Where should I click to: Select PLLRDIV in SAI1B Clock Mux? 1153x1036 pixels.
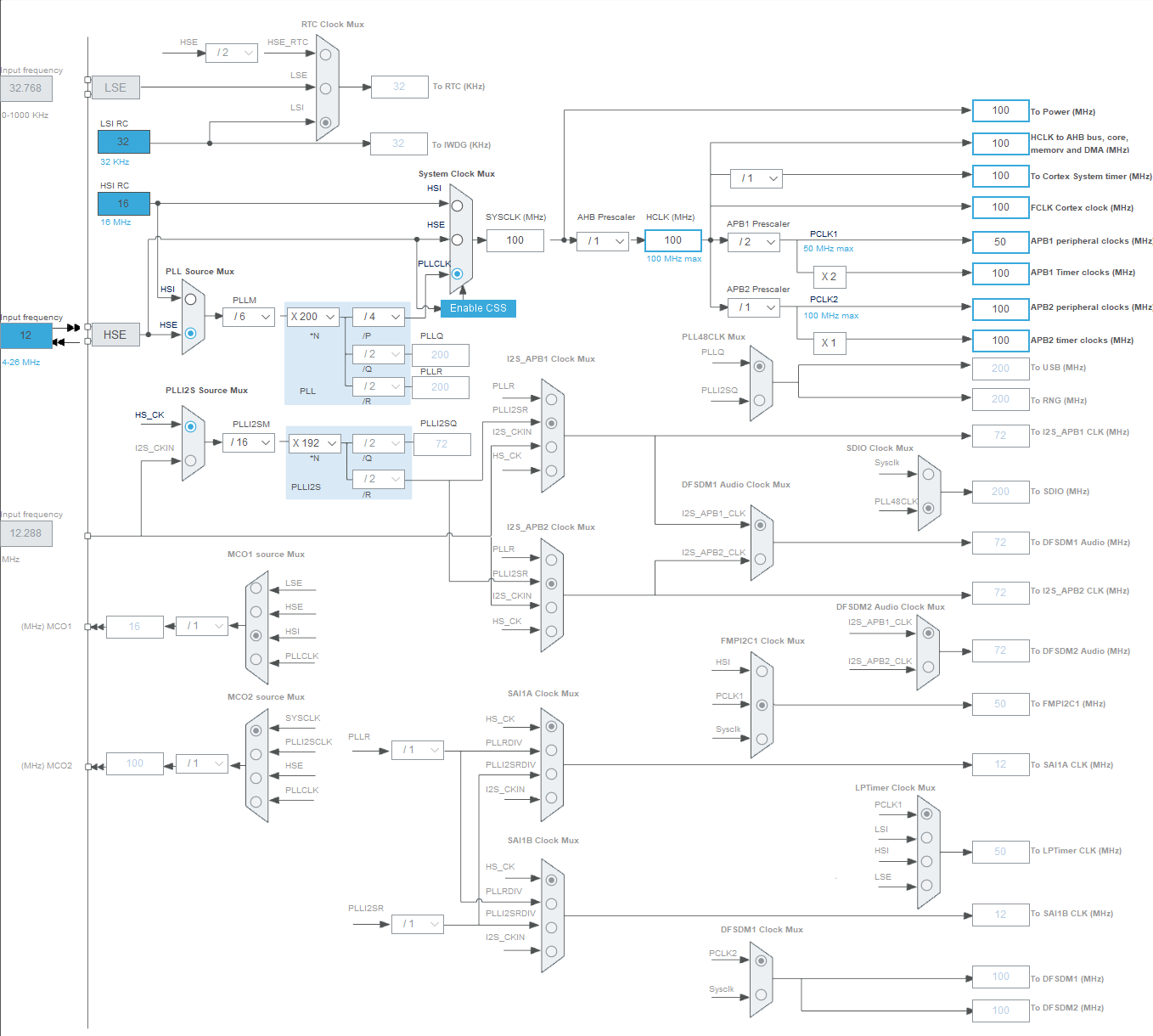tap(551, 904)
